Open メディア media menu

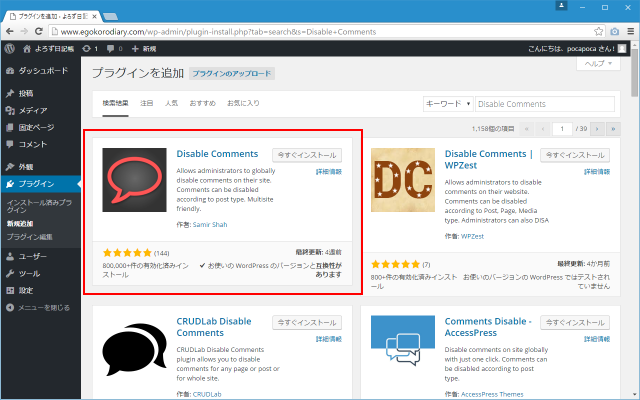[40, 111]
